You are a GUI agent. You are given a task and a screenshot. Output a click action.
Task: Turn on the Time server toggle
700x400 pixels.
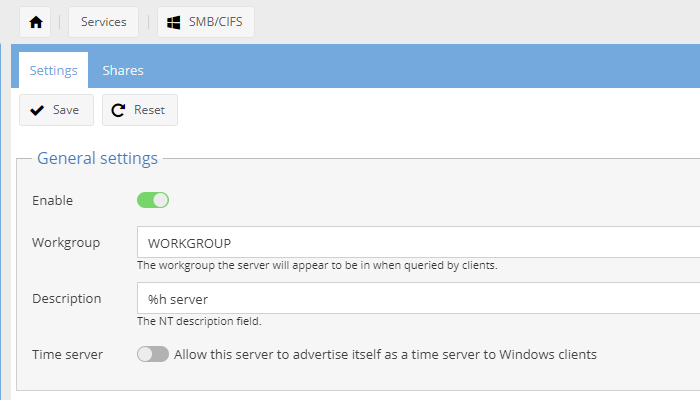tap(153, 354)
